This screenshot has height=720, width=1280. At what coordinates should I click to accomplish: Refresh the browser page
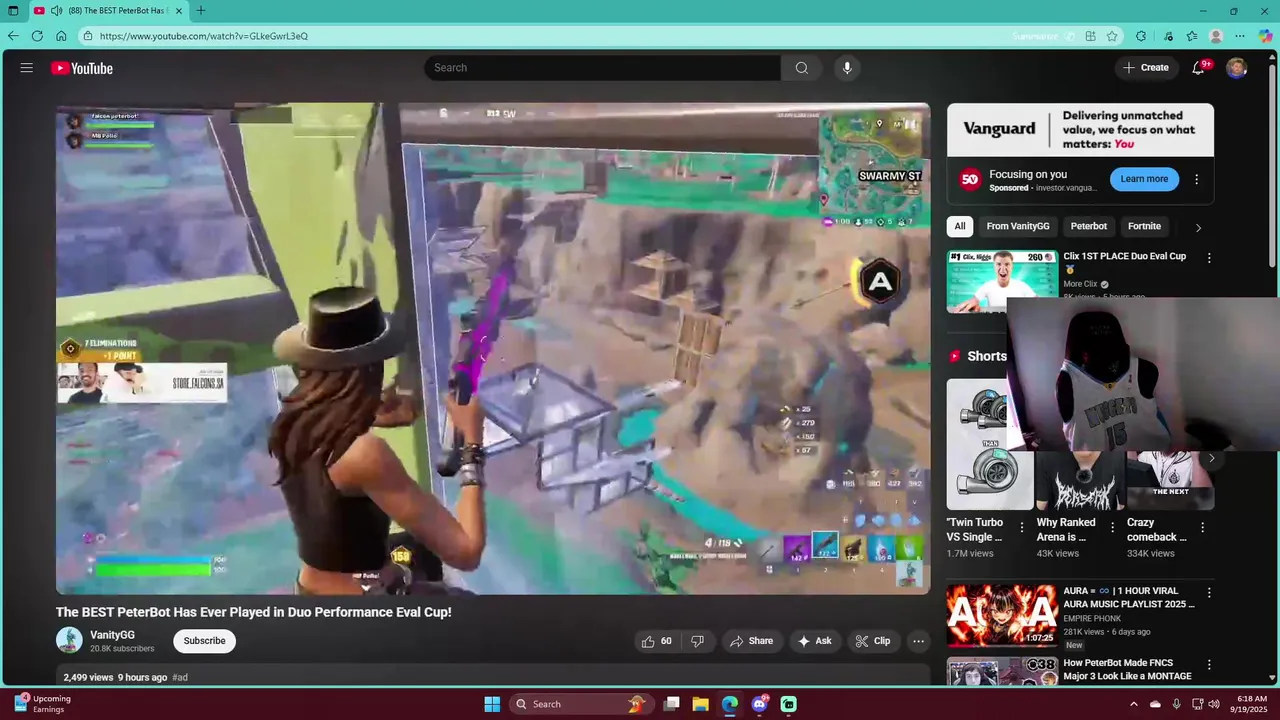click(37, 36)
